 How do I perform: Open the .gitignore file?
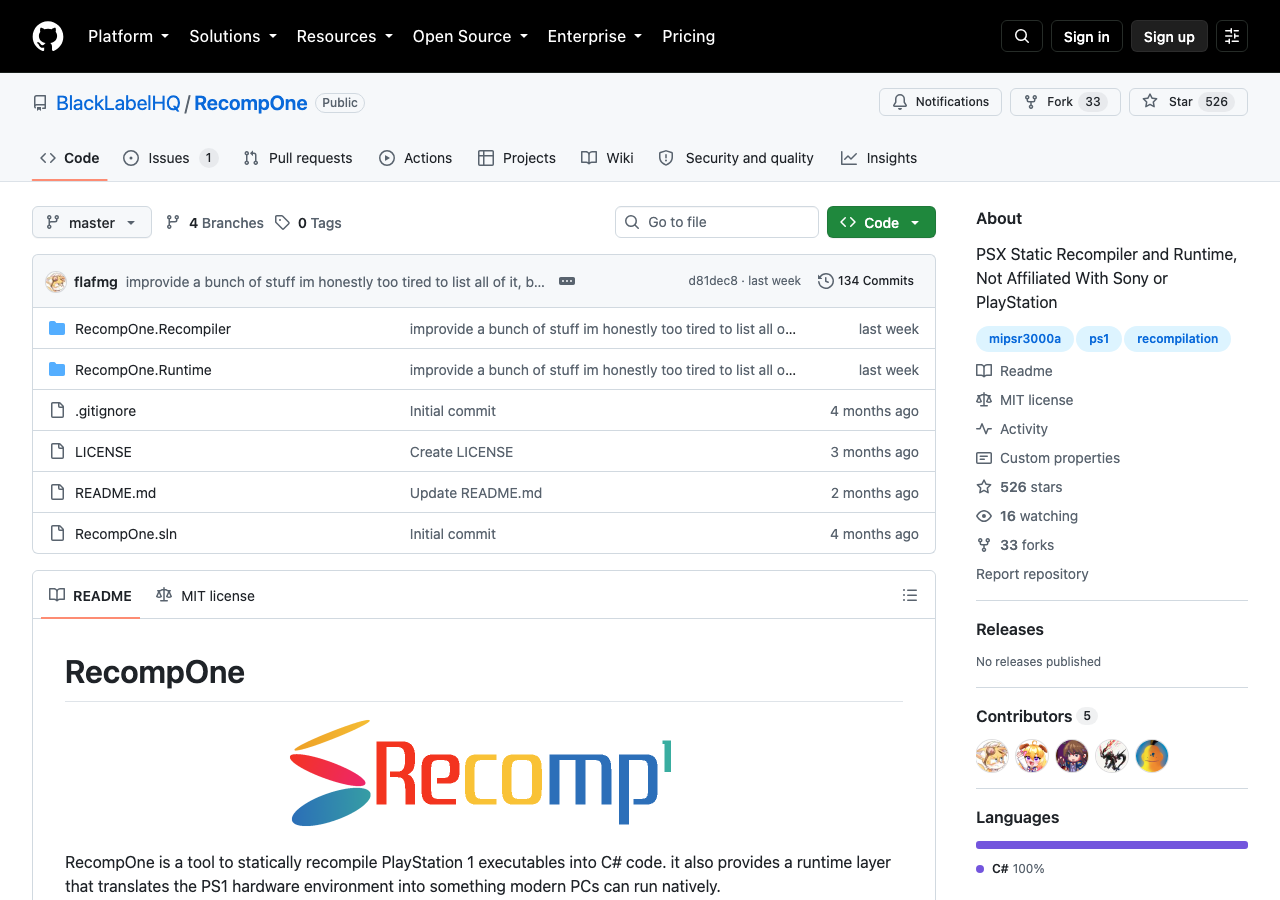click(105, 411)
